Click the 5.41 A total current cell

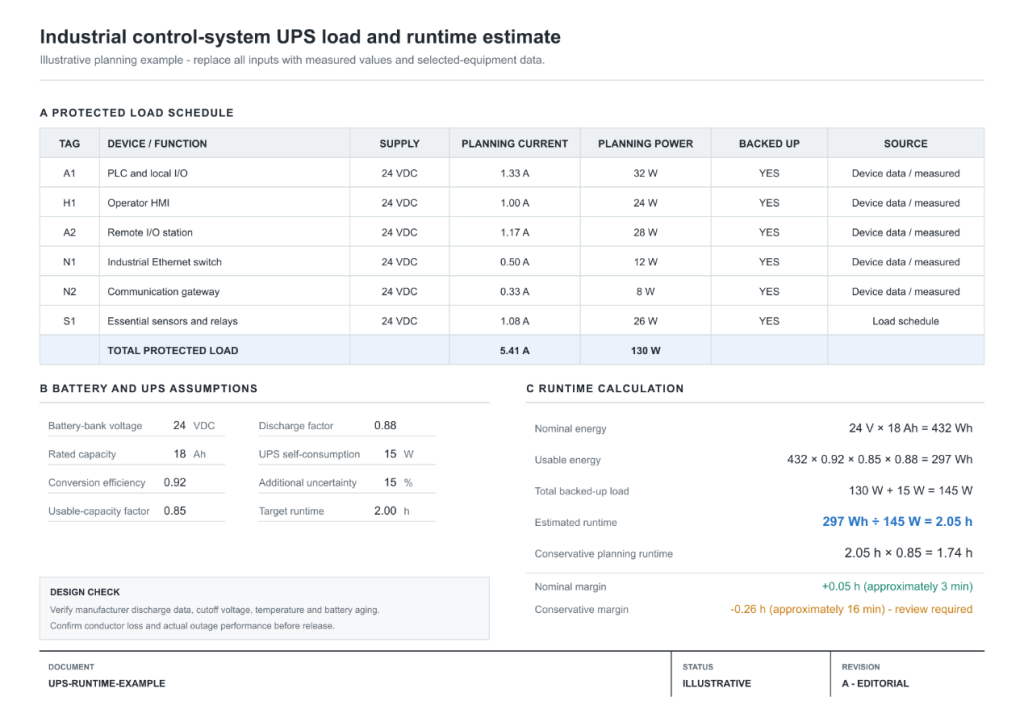click(x=515, y=351)
